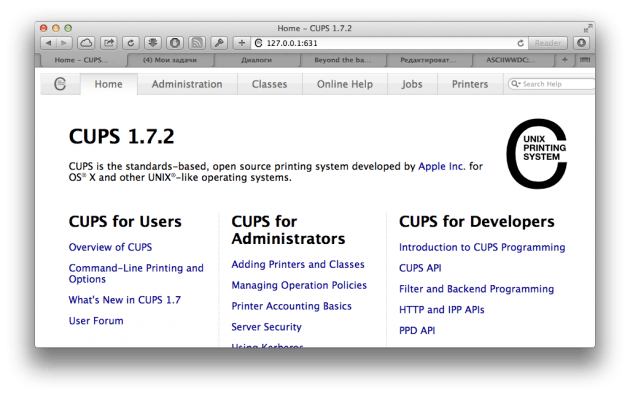Click into the Search Help field
630x396 pixels.
(551, 84)
